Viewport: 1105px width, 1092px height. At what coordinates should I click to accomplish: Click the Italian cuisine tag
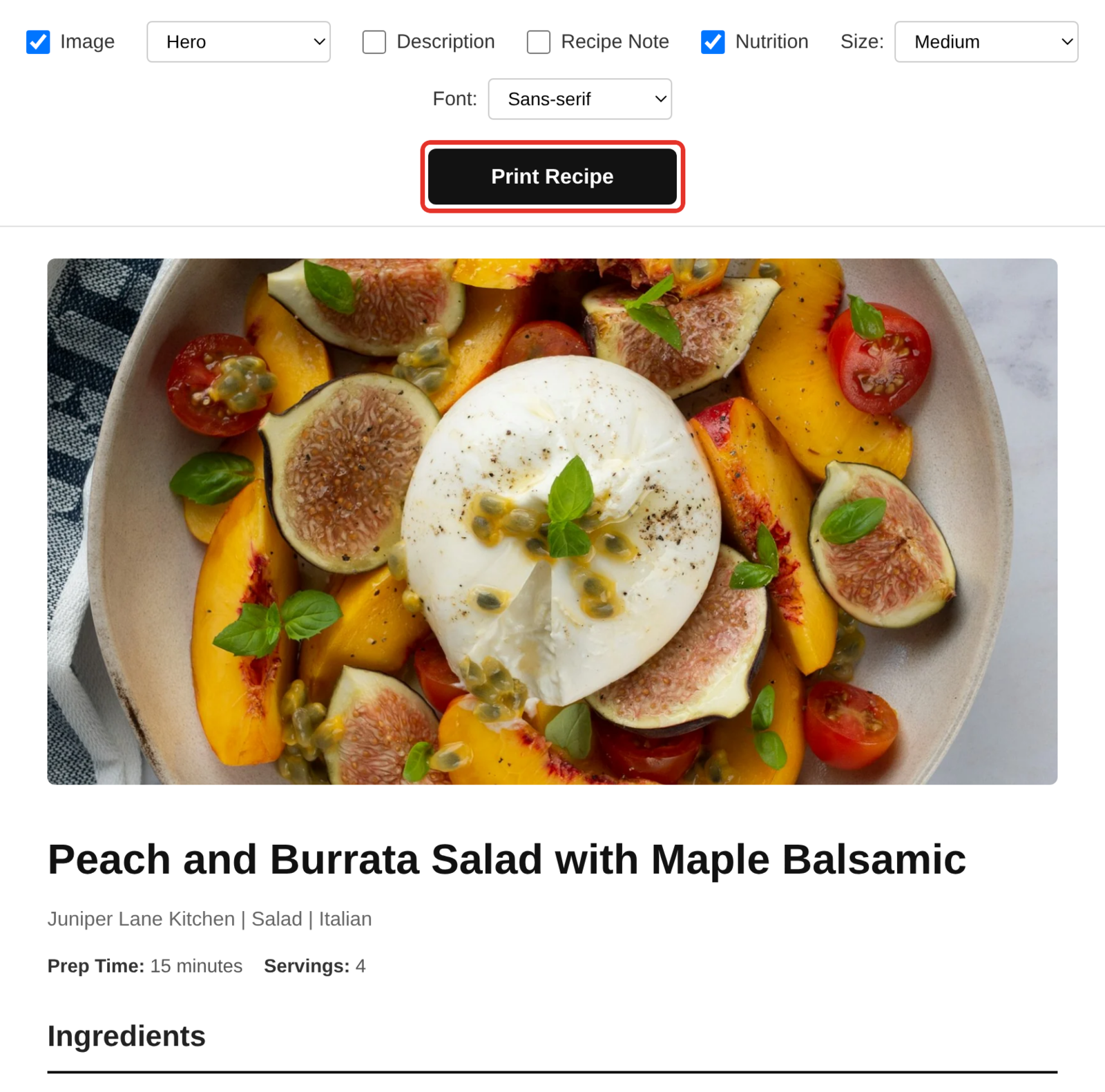coord(345,919)
